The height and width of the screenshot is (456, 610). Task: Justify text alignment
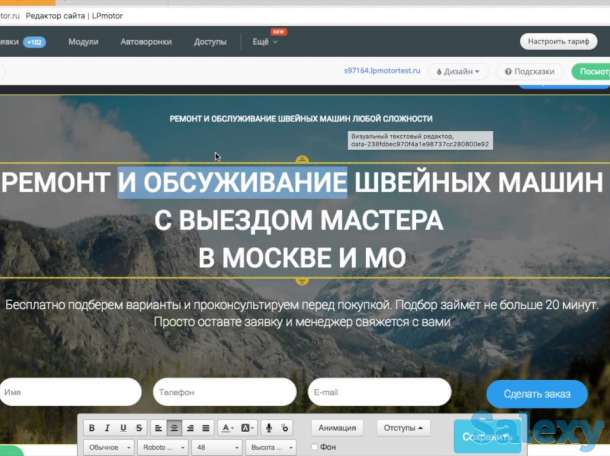tap(206, 428)
